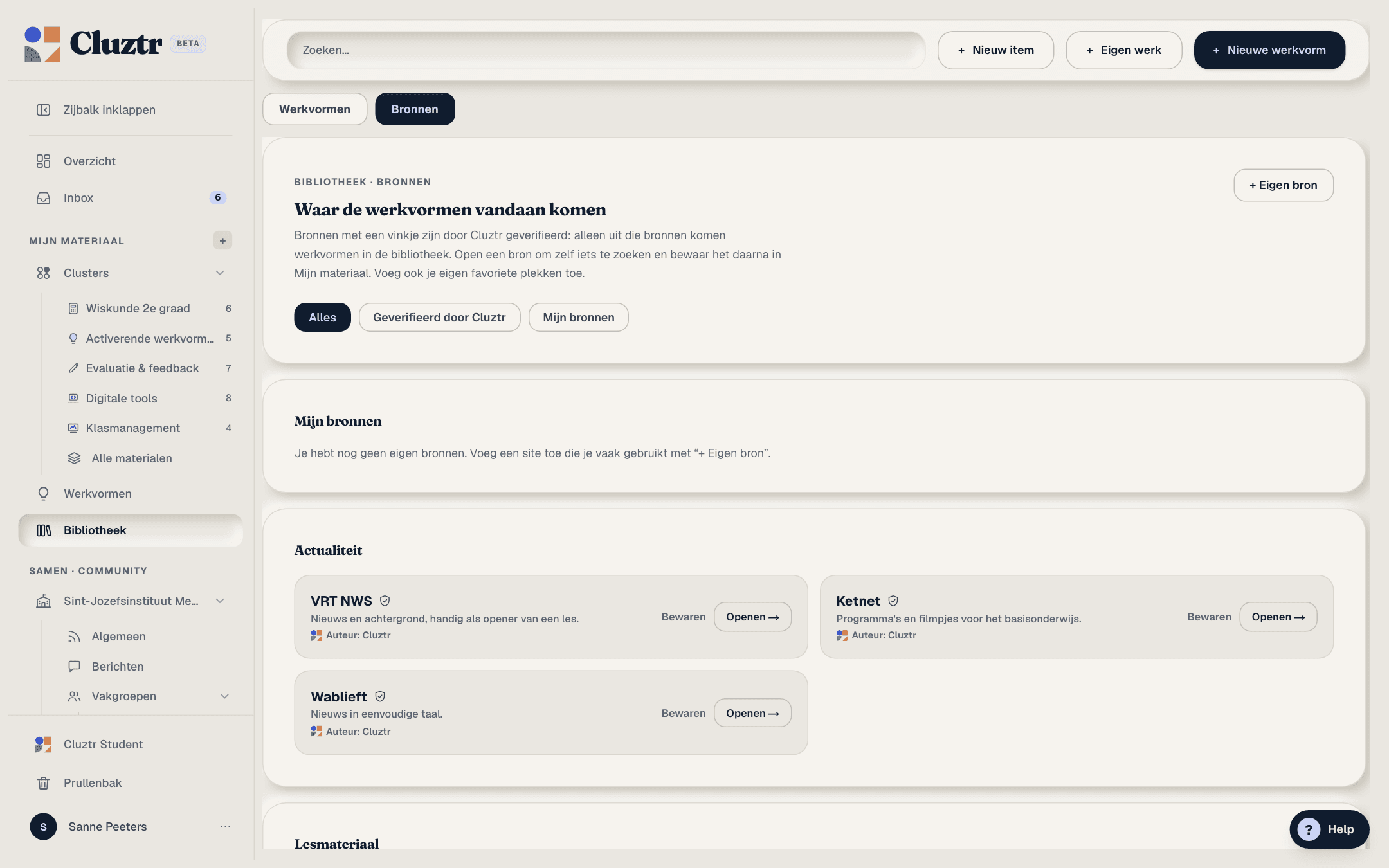The width and height of the screenshot is (1389, 868).
Task: Click the Inbox tray icon
Action: click(x=43, y=198)
